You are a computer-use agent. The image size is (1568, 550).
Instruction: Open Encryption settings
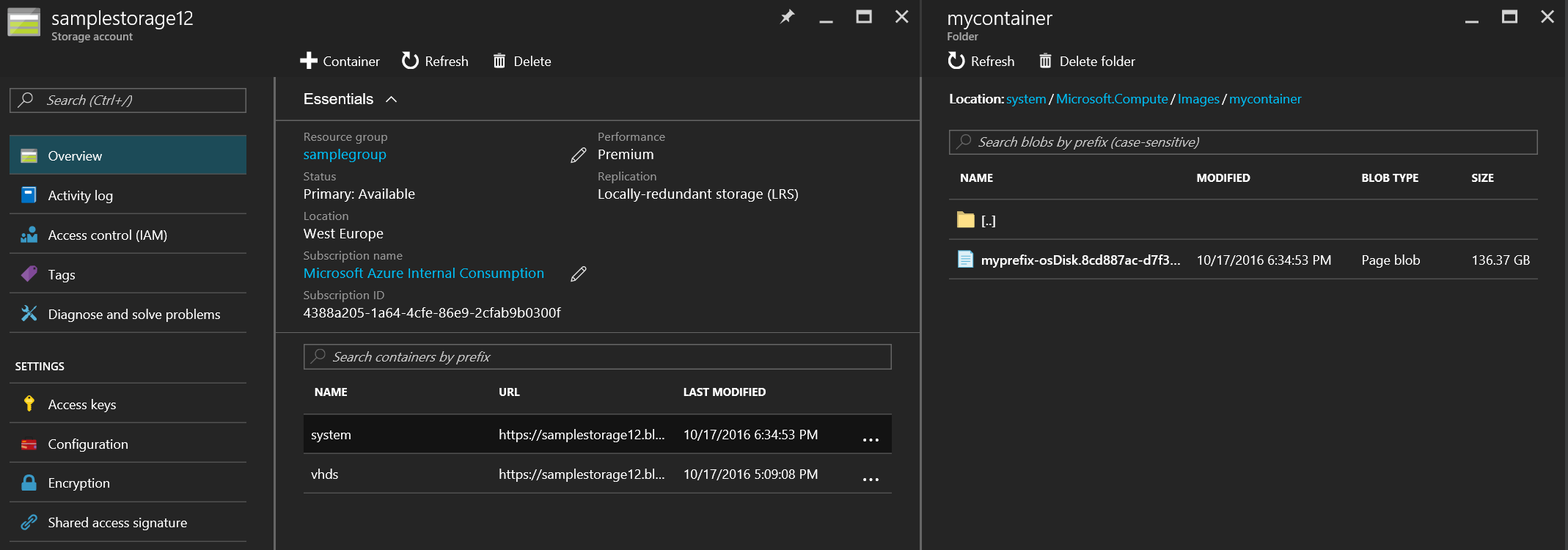(128, 483)
